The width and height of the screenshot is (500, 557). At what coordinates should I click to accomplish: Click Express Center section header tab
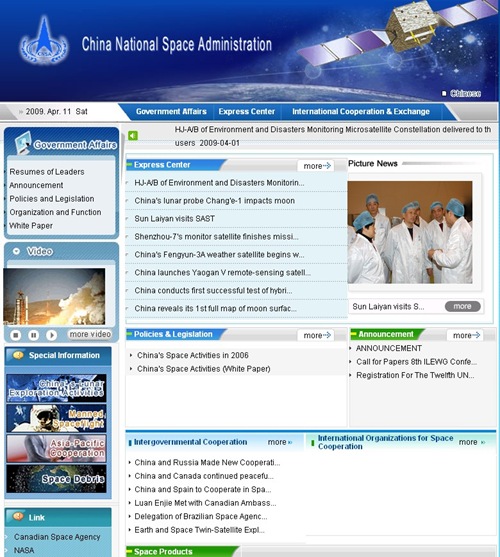coord(162,165)
